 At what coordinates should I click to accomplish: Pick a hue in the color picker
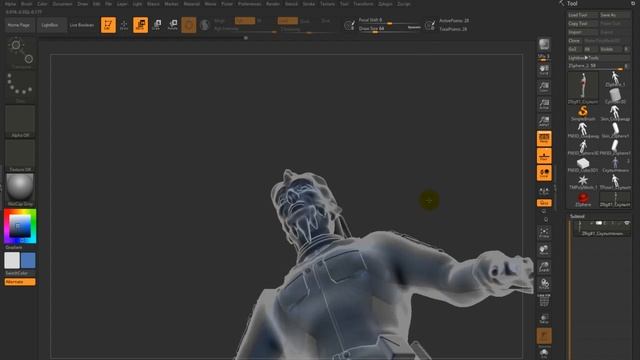point(20,226)
